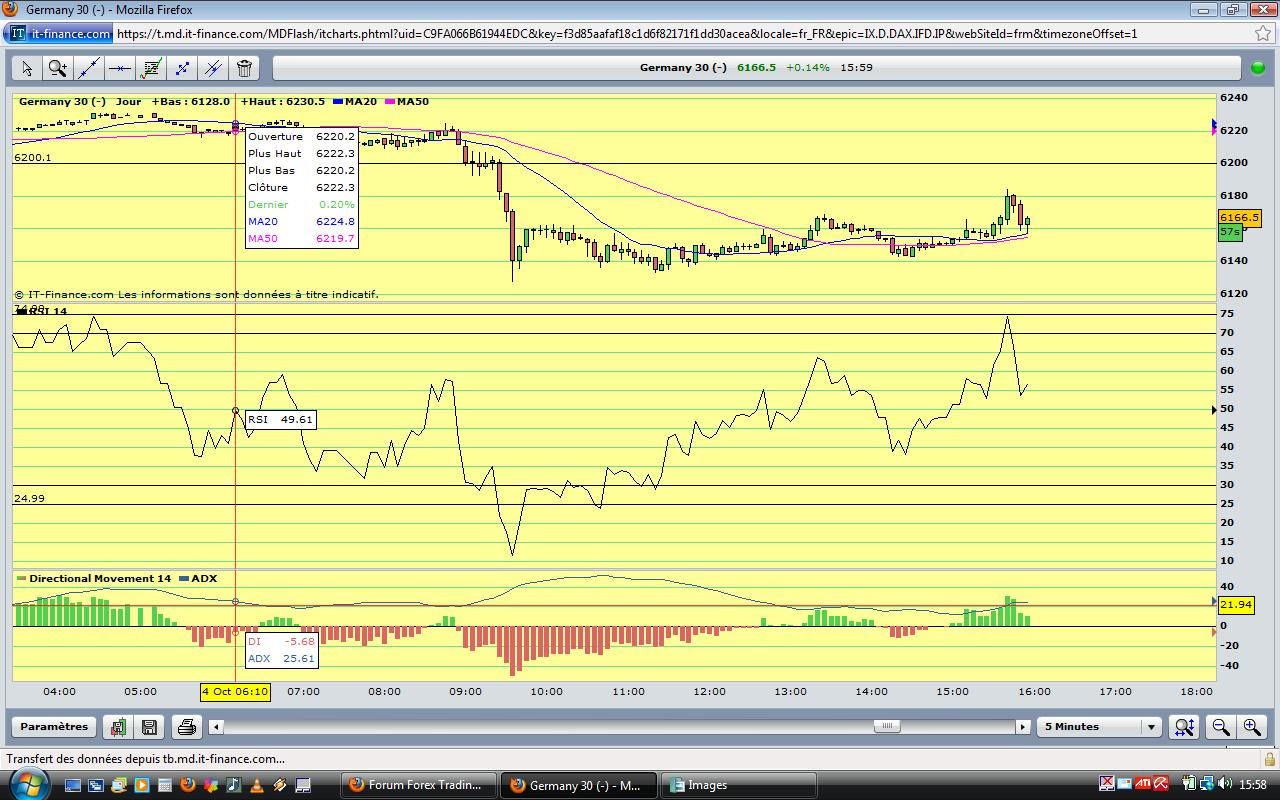Zoom out with the minus magnifier
1280x800 pixels.
pos(1220,727)
